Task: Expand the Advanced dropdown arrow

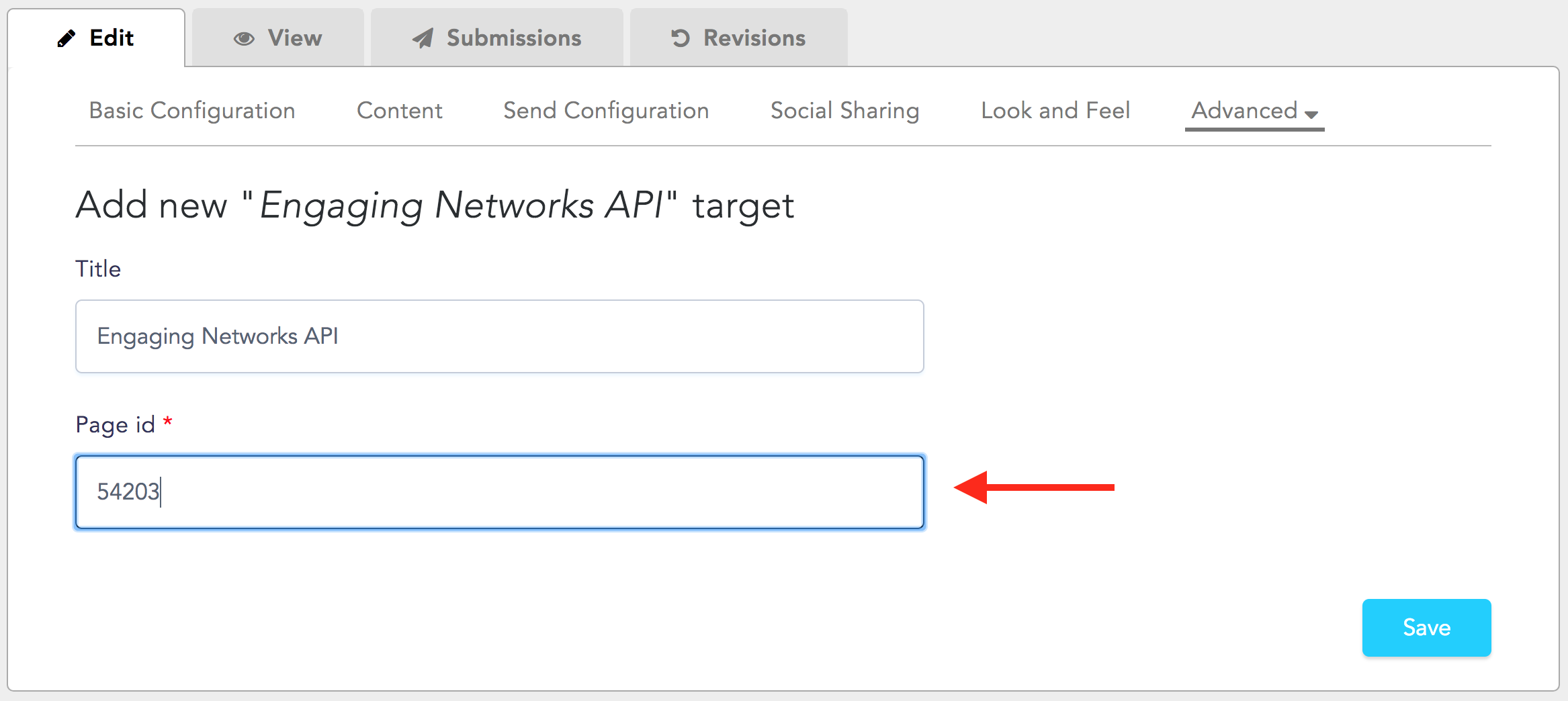Action: pos(1311,115)
